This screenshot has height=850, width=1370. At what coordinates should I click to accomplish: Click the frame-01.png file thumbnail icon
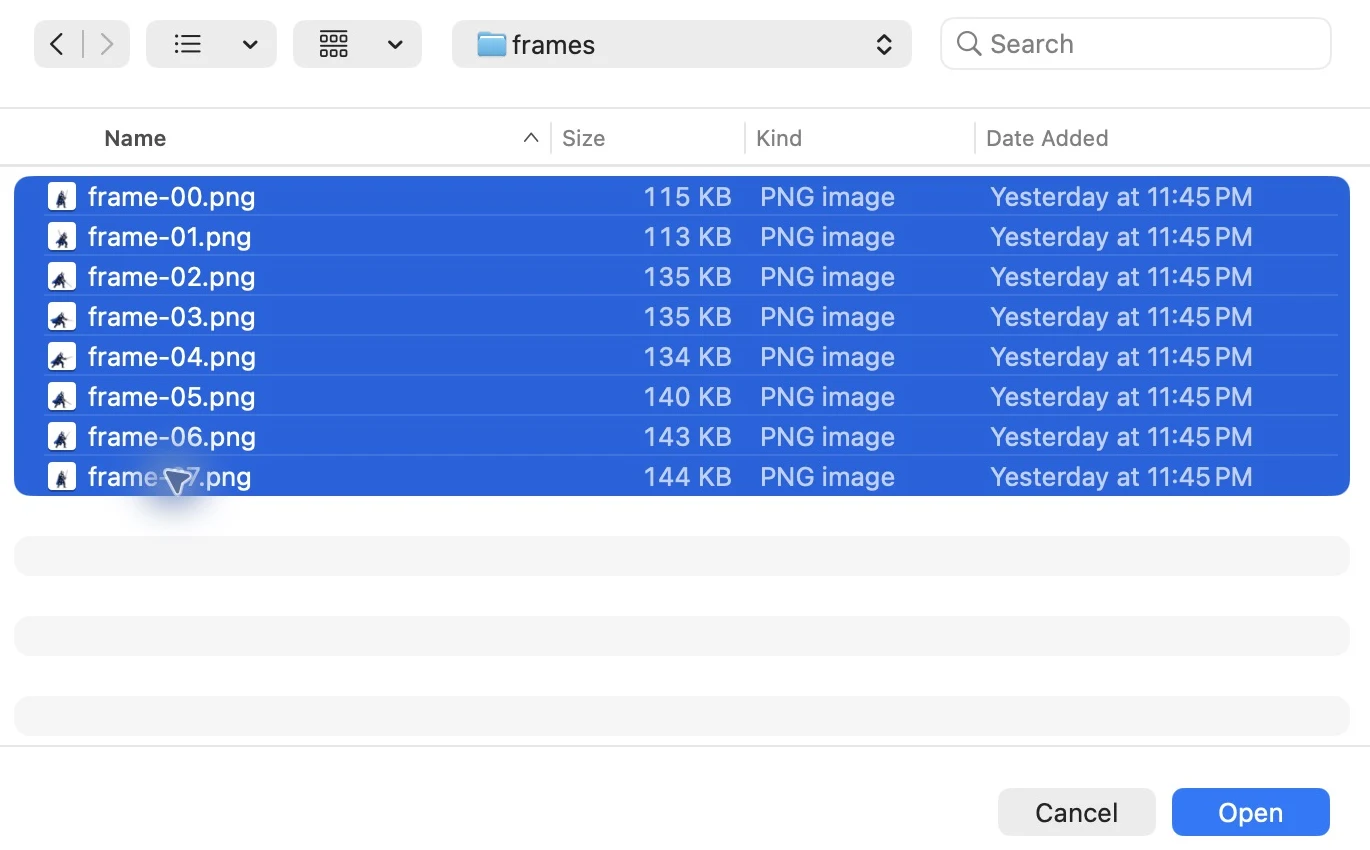tap(62, 237)
